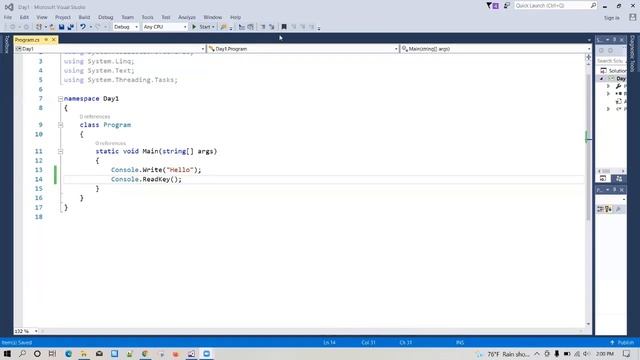This screenshot has width=640, height=360.
Task: Open the Edit menu
Action: [24, 17]
